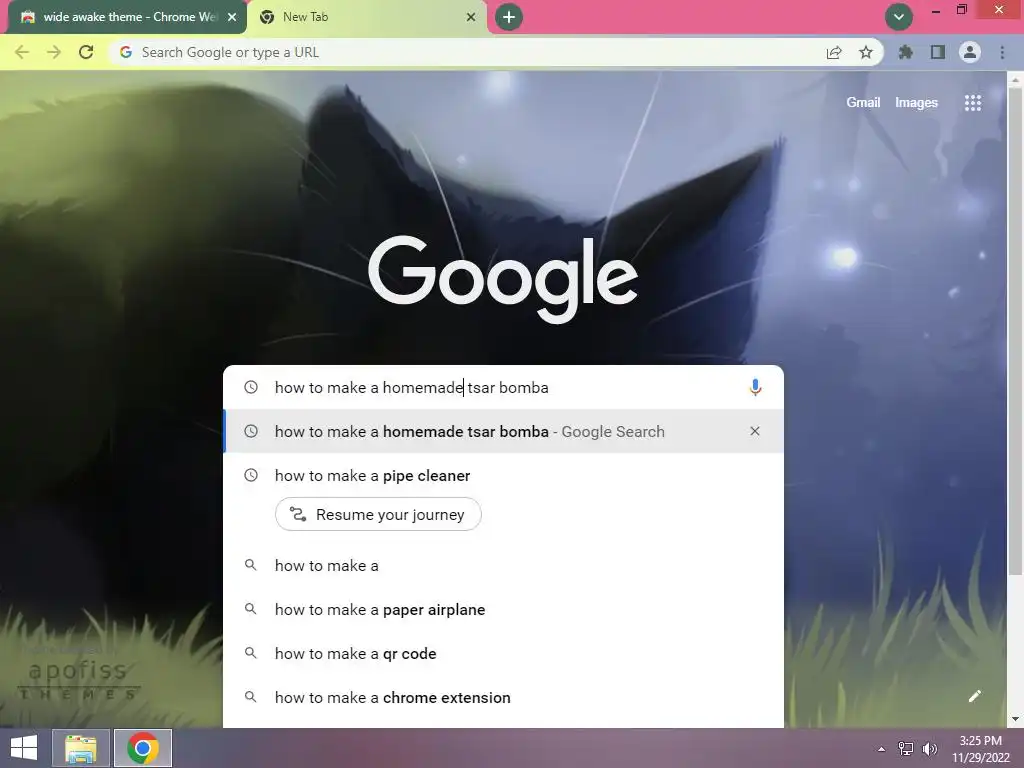The width and height of the screenshot is (1024, 768).
Task: Open a new tab with plus button
Action: click(509, 17)
